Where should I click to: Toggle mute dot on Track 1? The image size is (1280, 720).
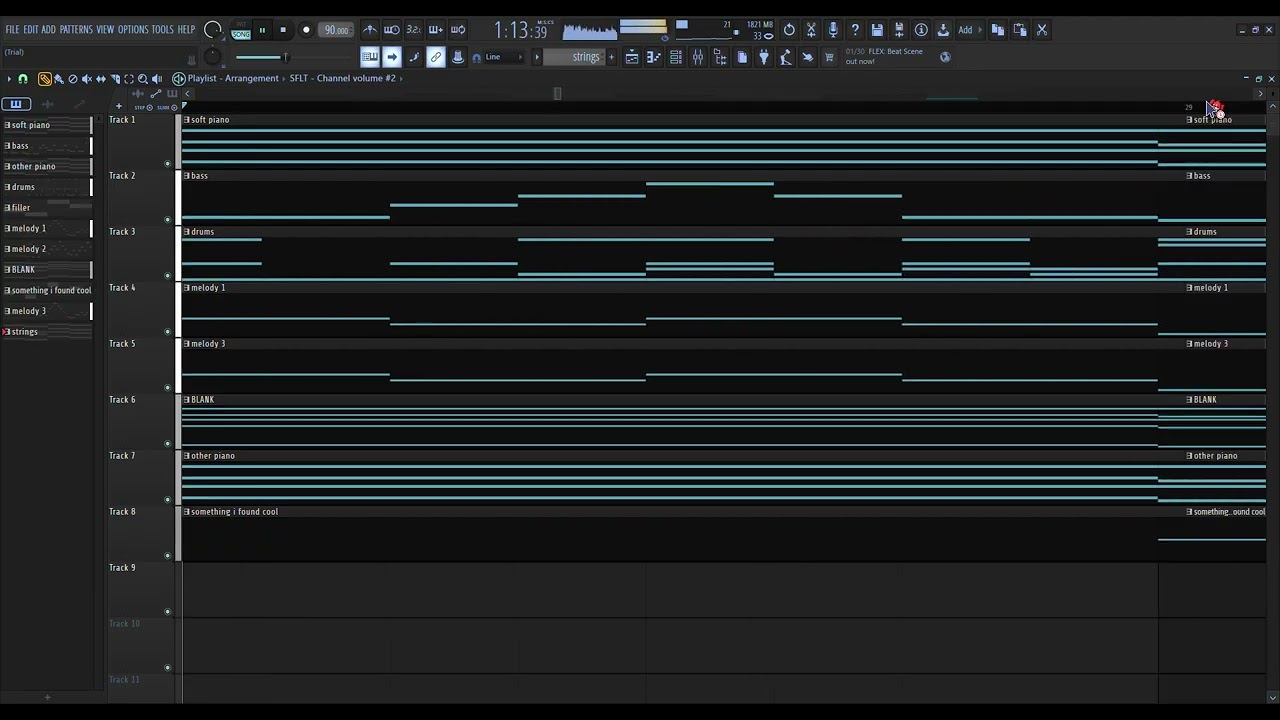[x=167, y=163]
